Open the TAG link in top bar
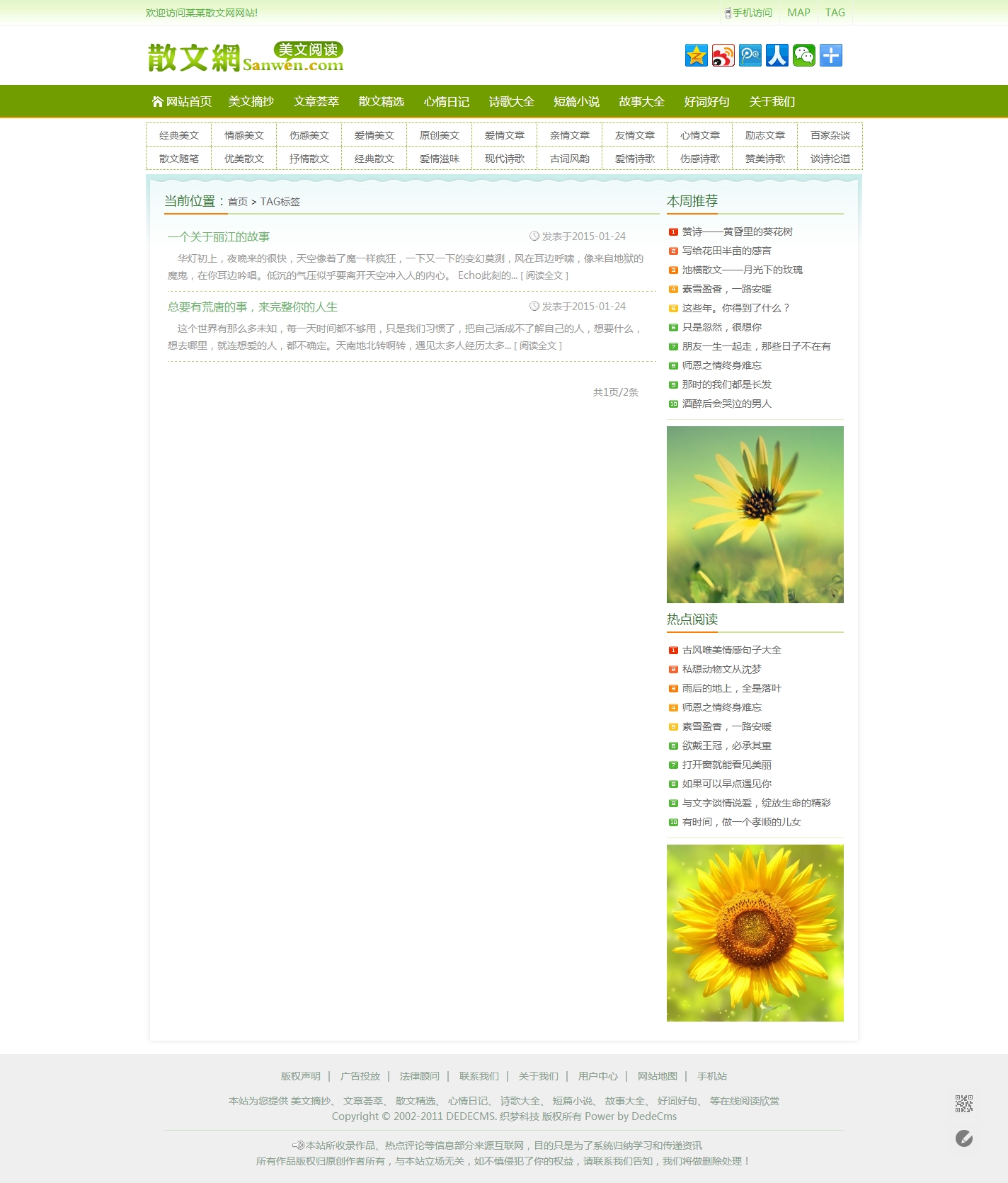Image resolution: width=1008 pixels, height=1183 pixels. (x=835, y=13)
